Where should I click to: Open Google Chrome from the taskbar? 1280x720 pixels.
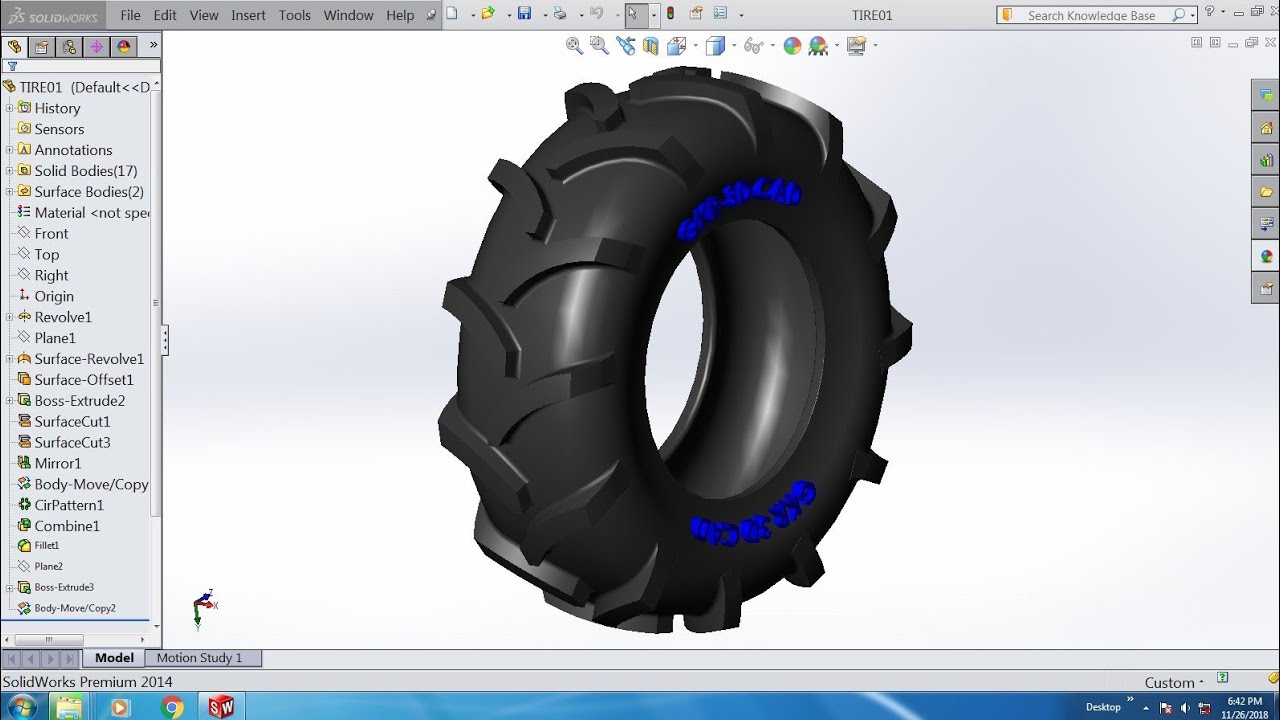click(172, 707)
